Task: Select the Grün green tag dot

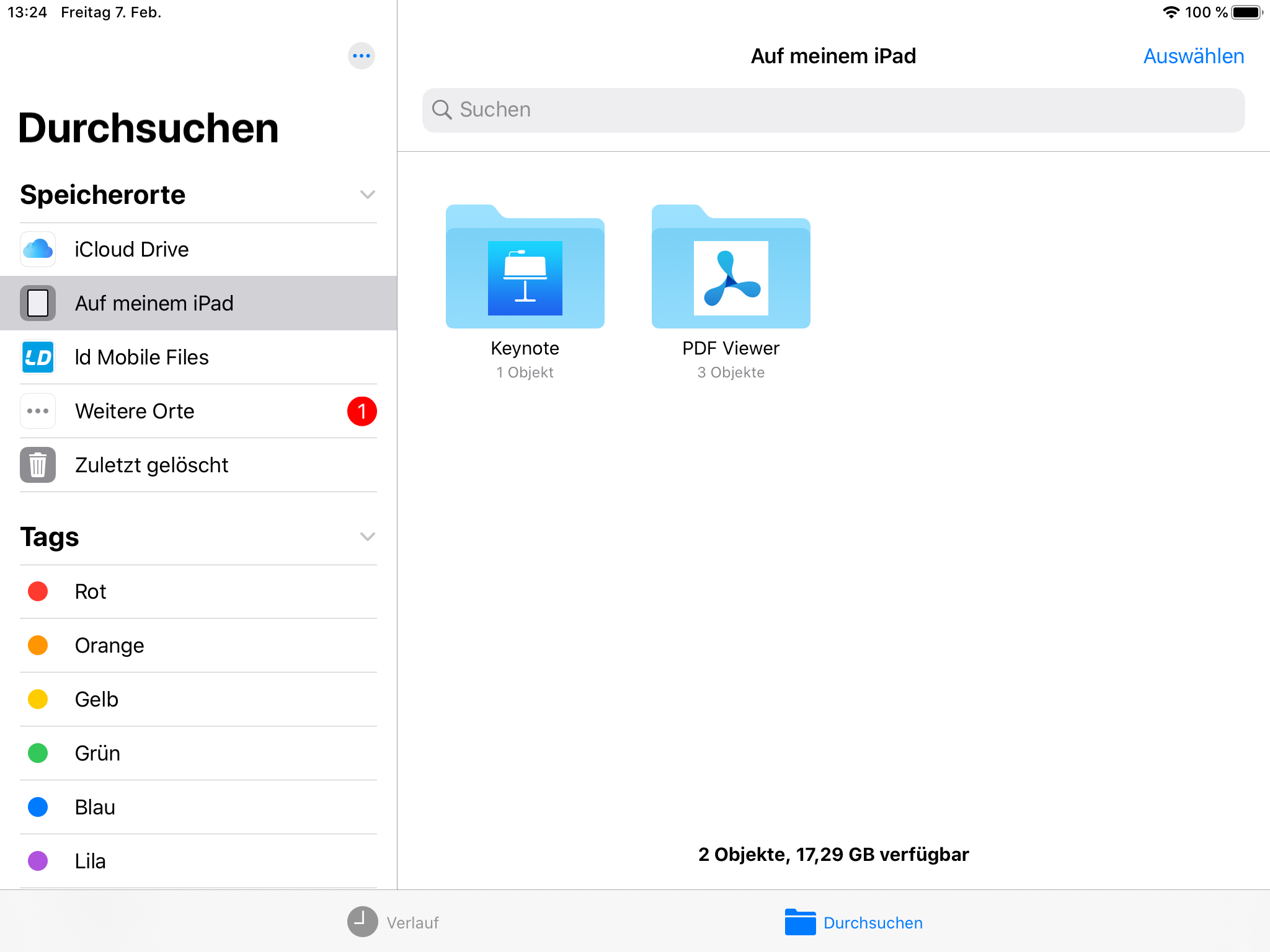Action: (38, 753)
